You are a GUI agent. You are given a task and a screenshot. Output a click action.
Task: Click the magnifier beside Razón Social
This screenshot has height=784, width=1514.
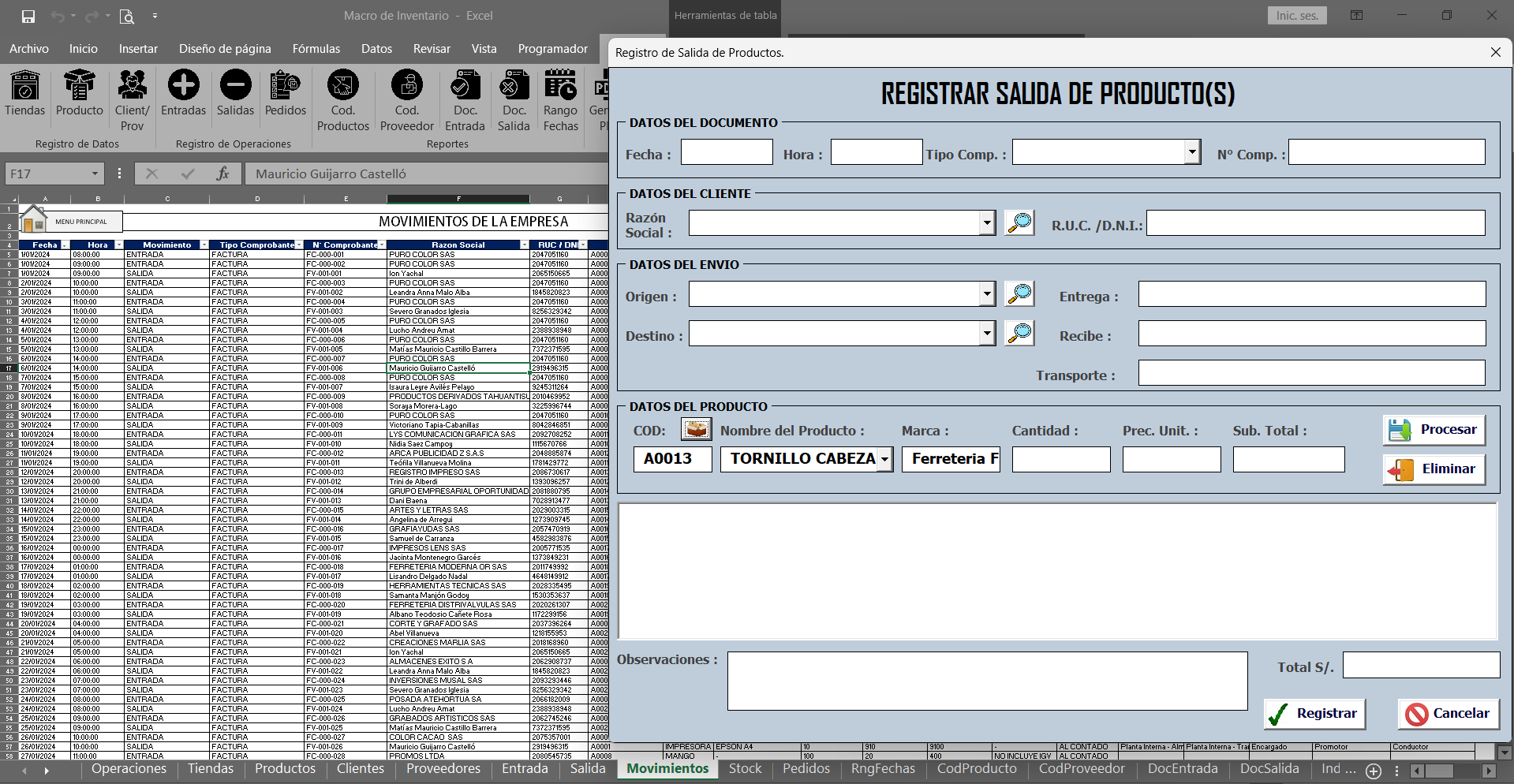coord(1019,223)
